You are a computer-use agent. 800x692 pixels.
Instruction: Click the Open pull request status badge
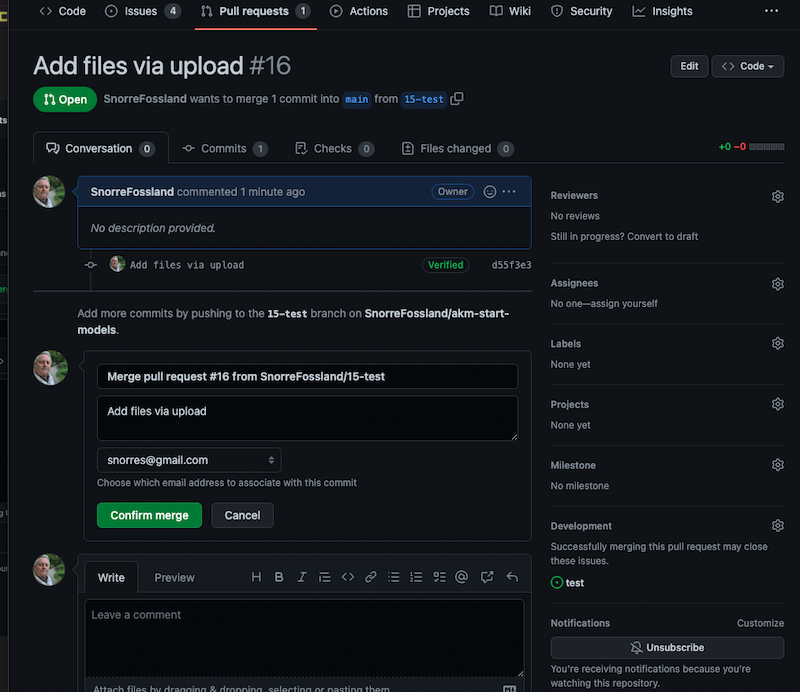(x=65, y=100)
